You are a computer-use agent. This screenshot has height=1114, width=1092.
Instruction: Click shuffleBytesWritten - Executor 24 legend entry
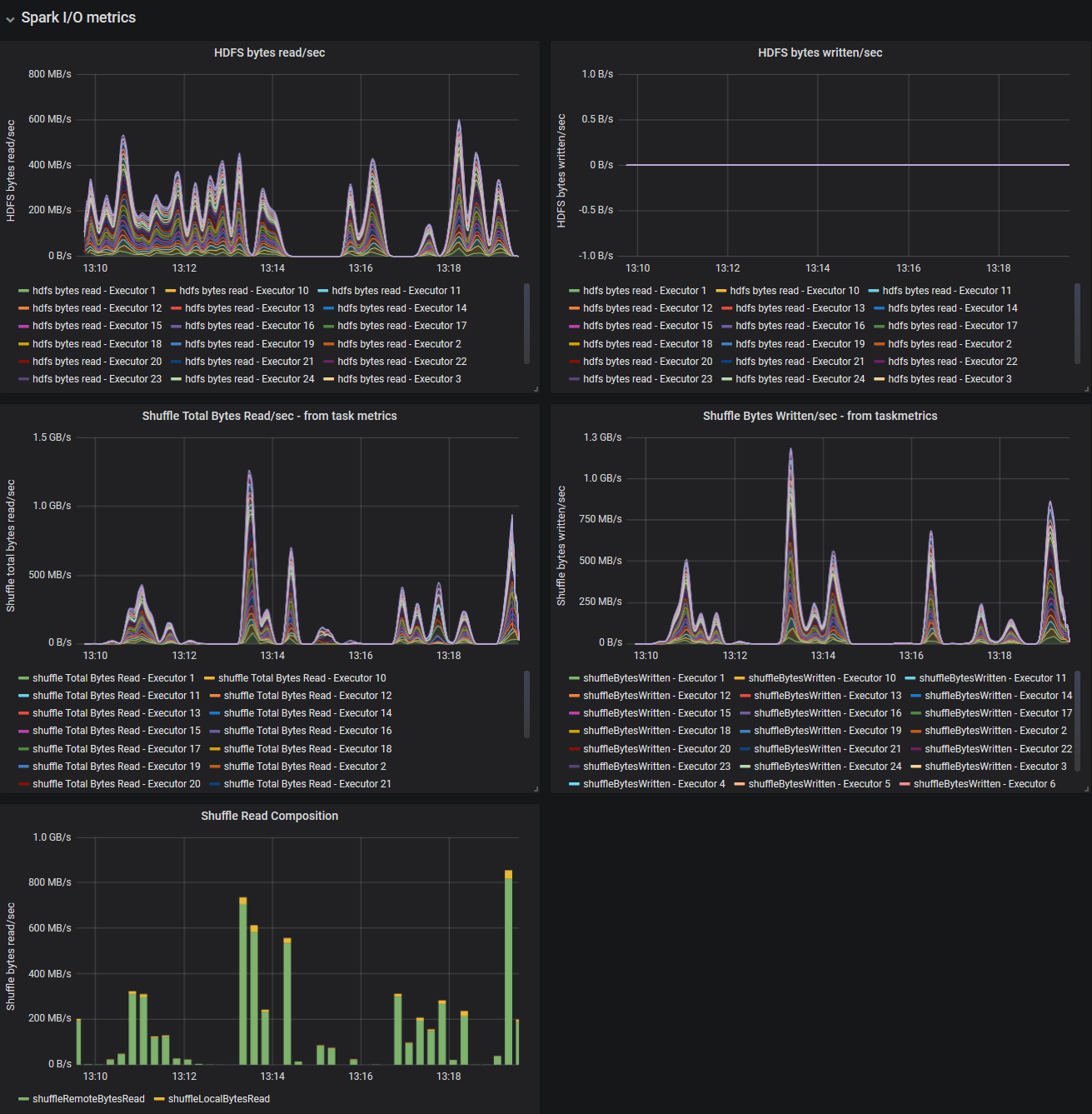pos(828,767)
